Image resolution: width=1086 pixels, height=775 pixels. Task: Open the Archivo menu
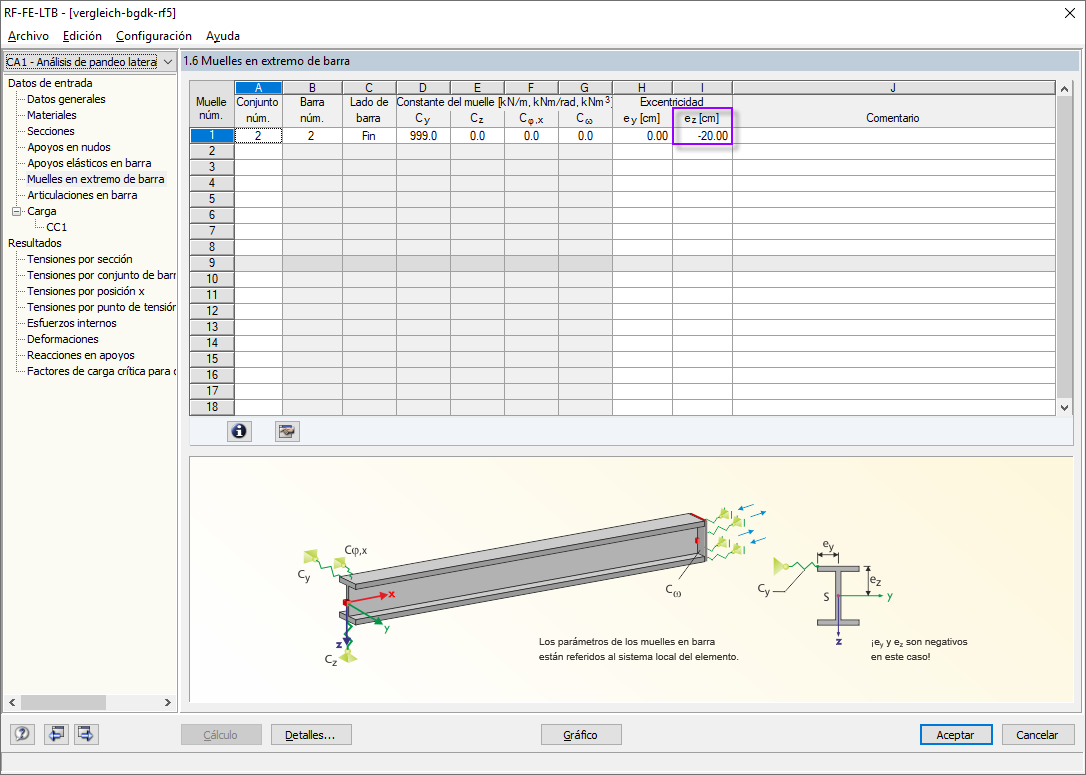[28, 36]
